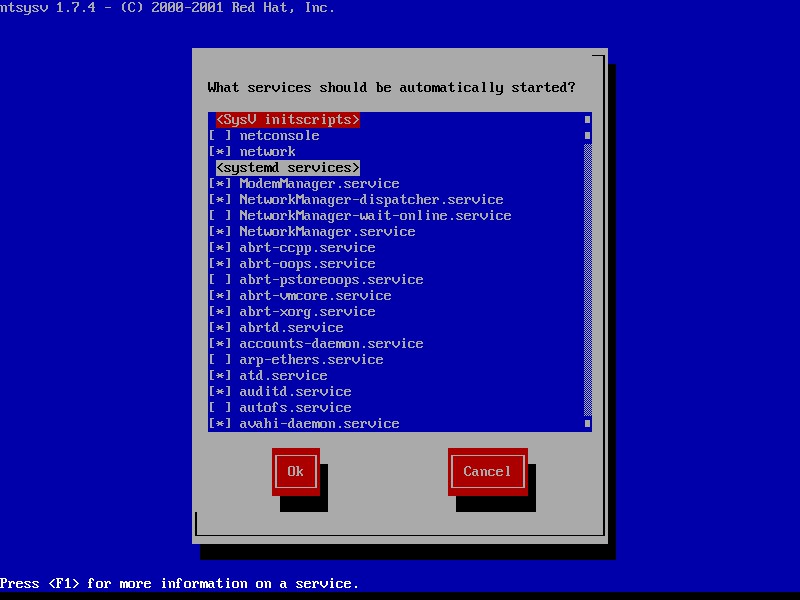Select abrt-xorg.service name text
800x600 pixels.
[x=308, y=311]
